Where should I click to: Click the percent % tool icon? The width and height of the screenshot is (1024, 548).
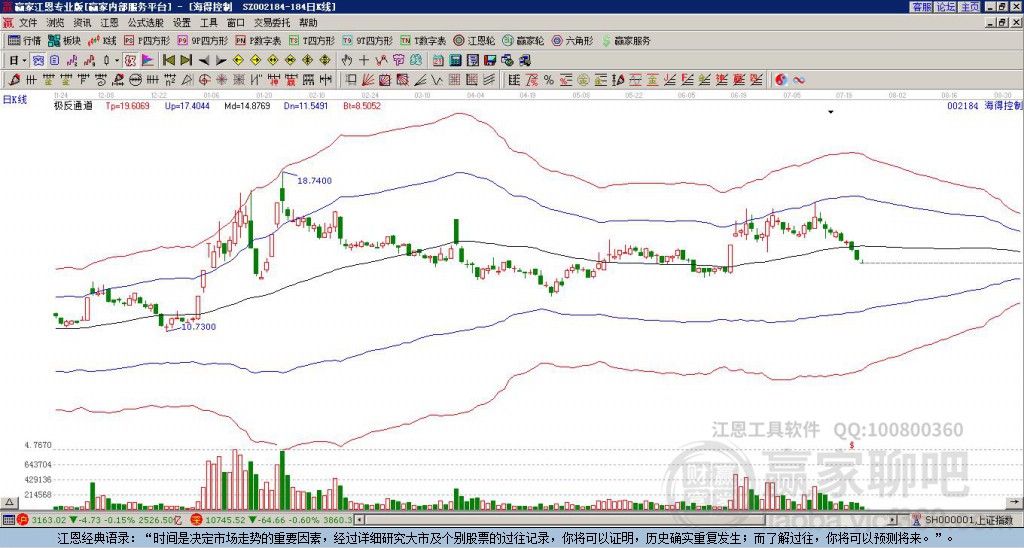[549, 80]
